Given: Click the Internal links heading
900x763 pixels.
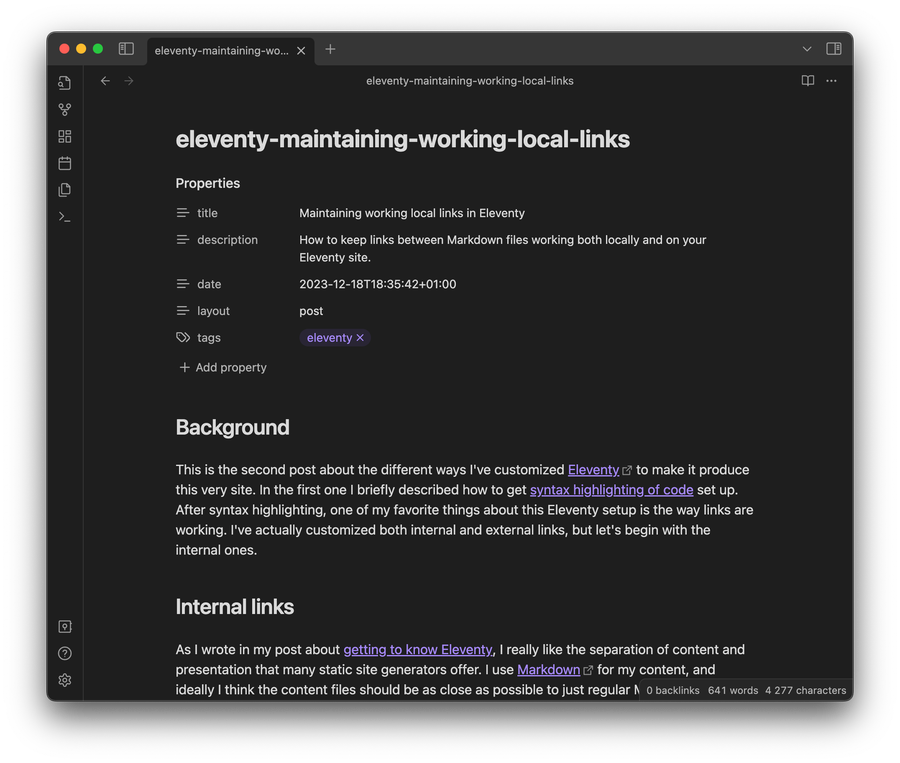Looking at the screenshot, I should [235, 607].
